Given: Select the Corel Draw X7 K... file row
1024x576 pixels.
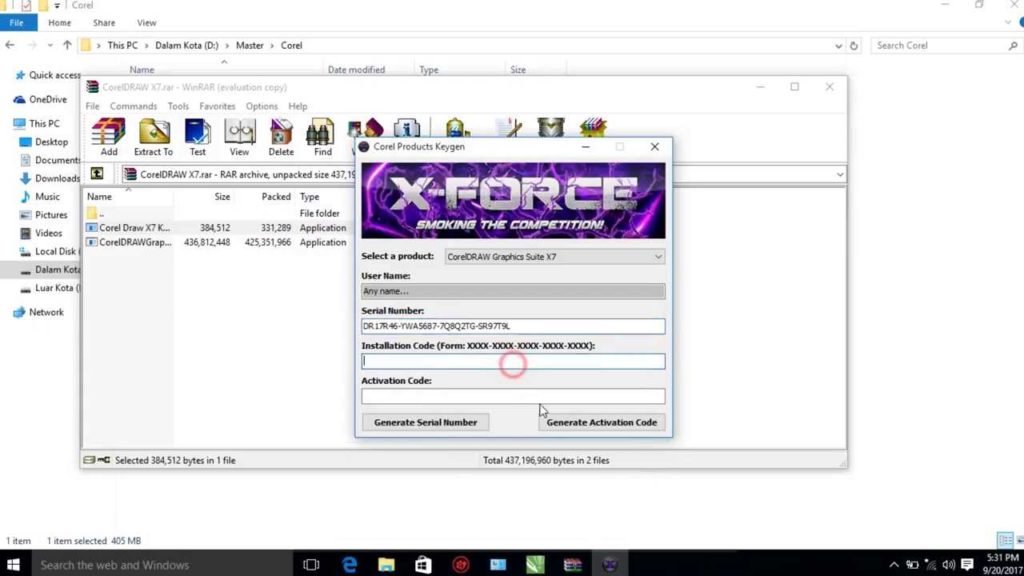Looking at the screenshot, I should pyautogui.click(x=219, y=228).
